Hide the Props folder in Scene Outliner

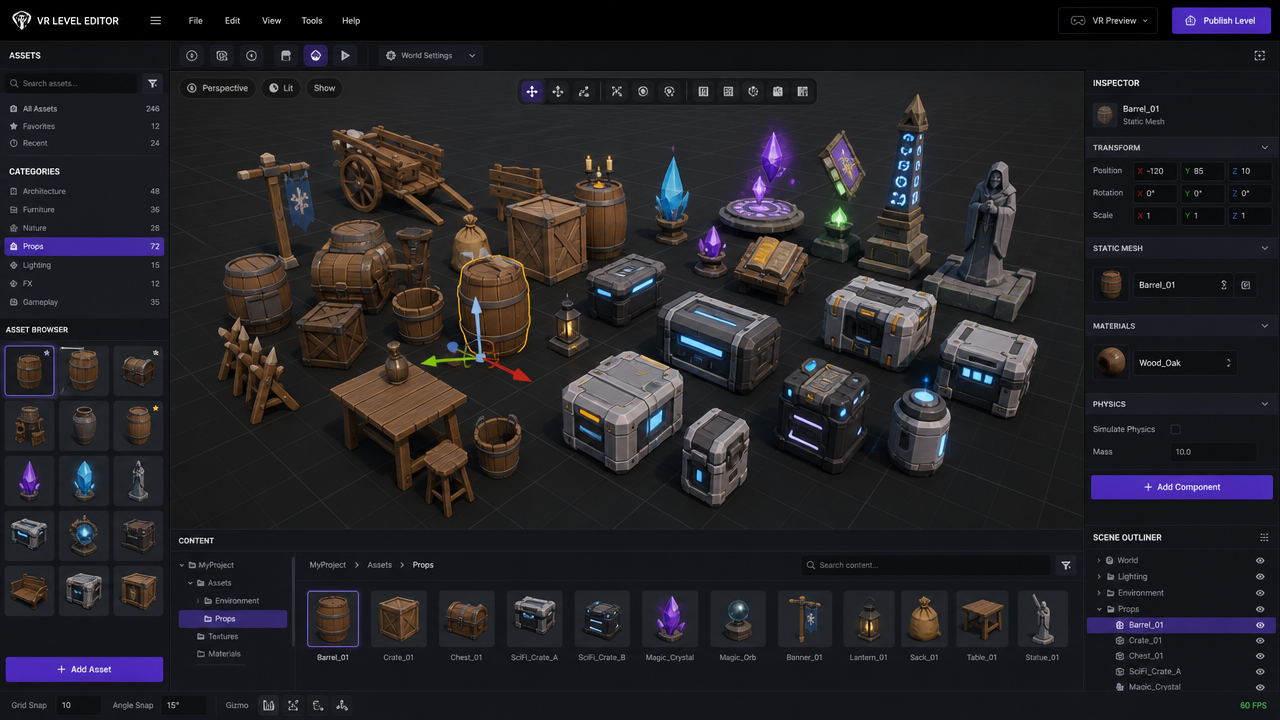click(1260, 609)
